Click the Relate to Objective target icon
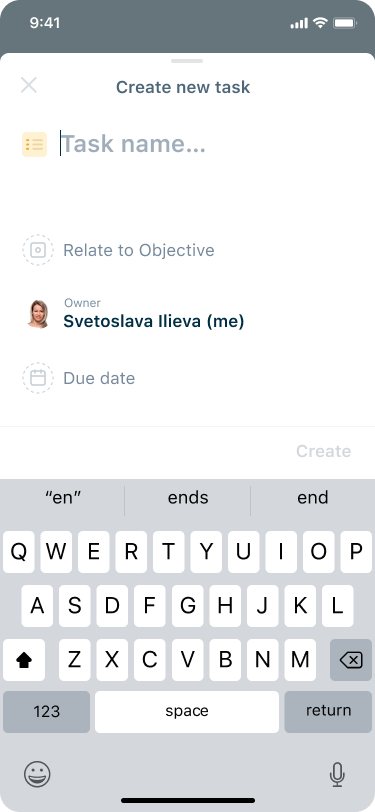Viewport: 375px width, 812px height. pos(38,250)
